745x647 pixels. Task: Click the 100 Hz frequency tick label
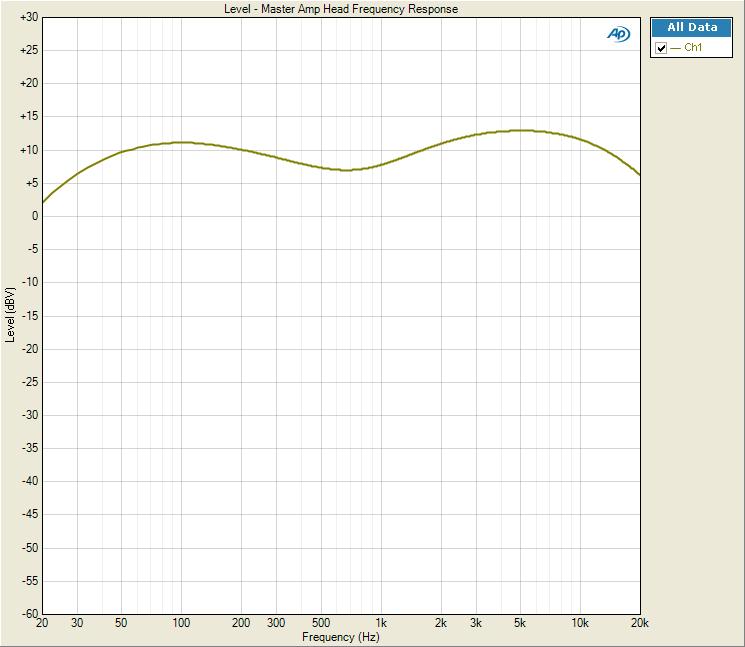coord(181,623)
